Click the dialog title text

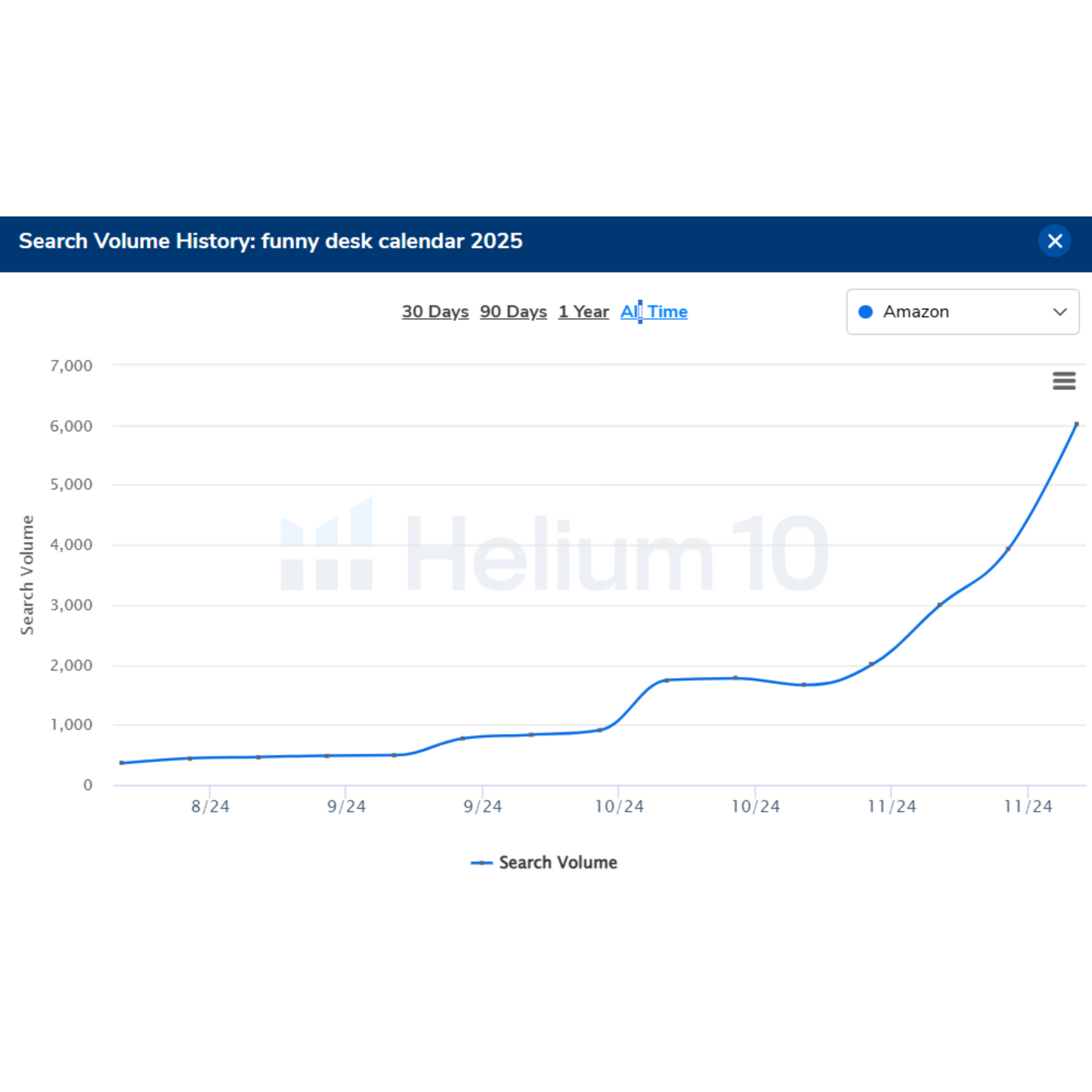pyautogui.click(x=271, y=241)
